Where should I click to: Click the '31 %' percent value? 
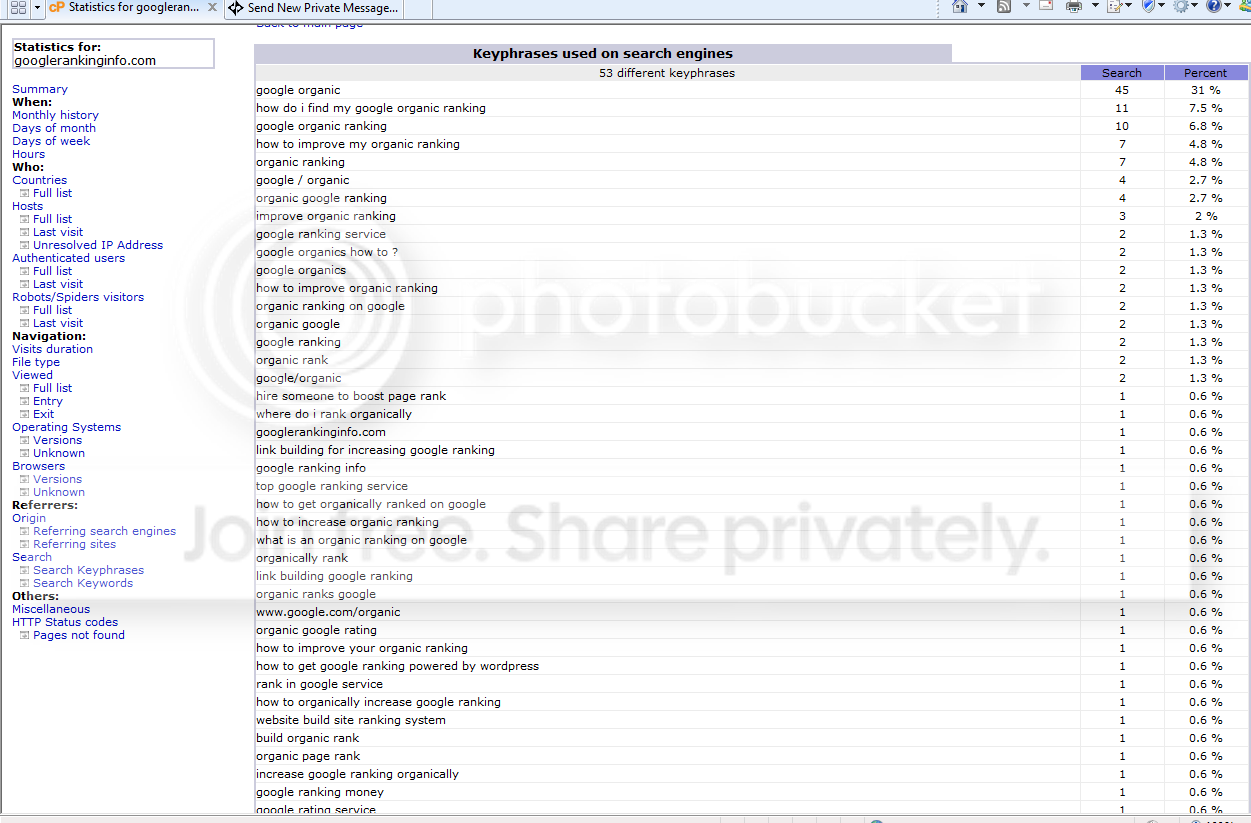point(1206,90)
